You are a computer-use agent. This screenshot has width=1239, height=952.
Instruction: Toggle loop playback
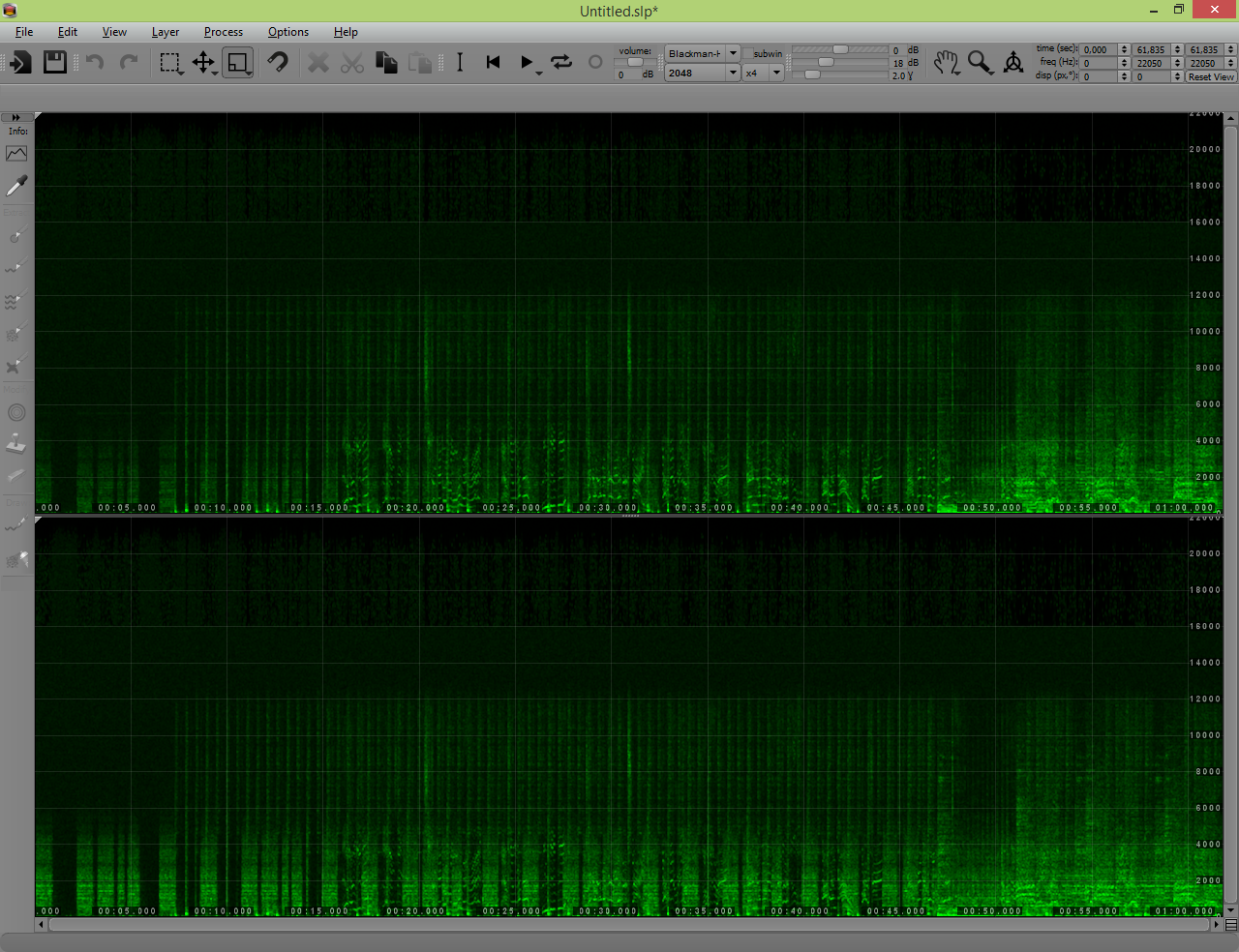coord(561,63)
